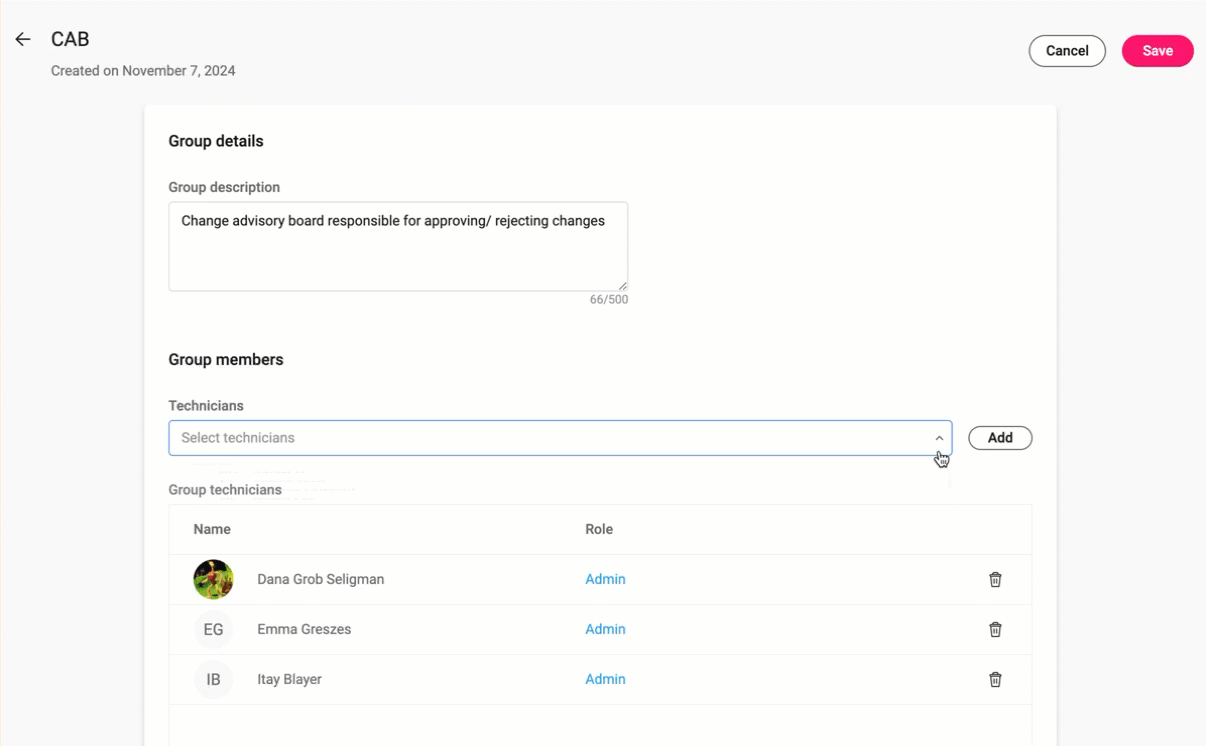
Task: Click the Technicians field label
Action: pyautogui.click(x=206, y=406)
